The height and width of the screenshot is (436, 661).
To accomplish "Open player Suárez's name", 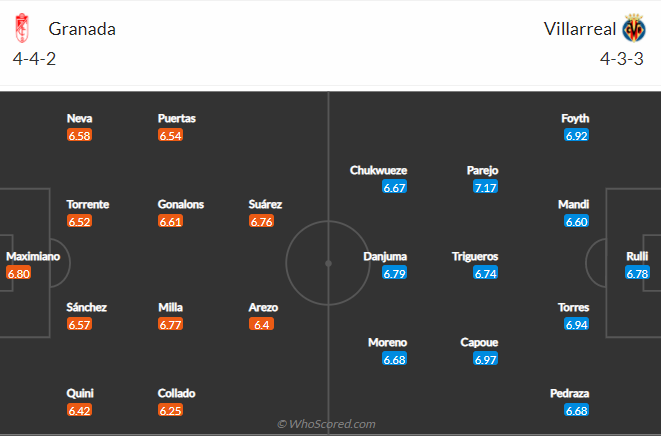I will point(265,205).
